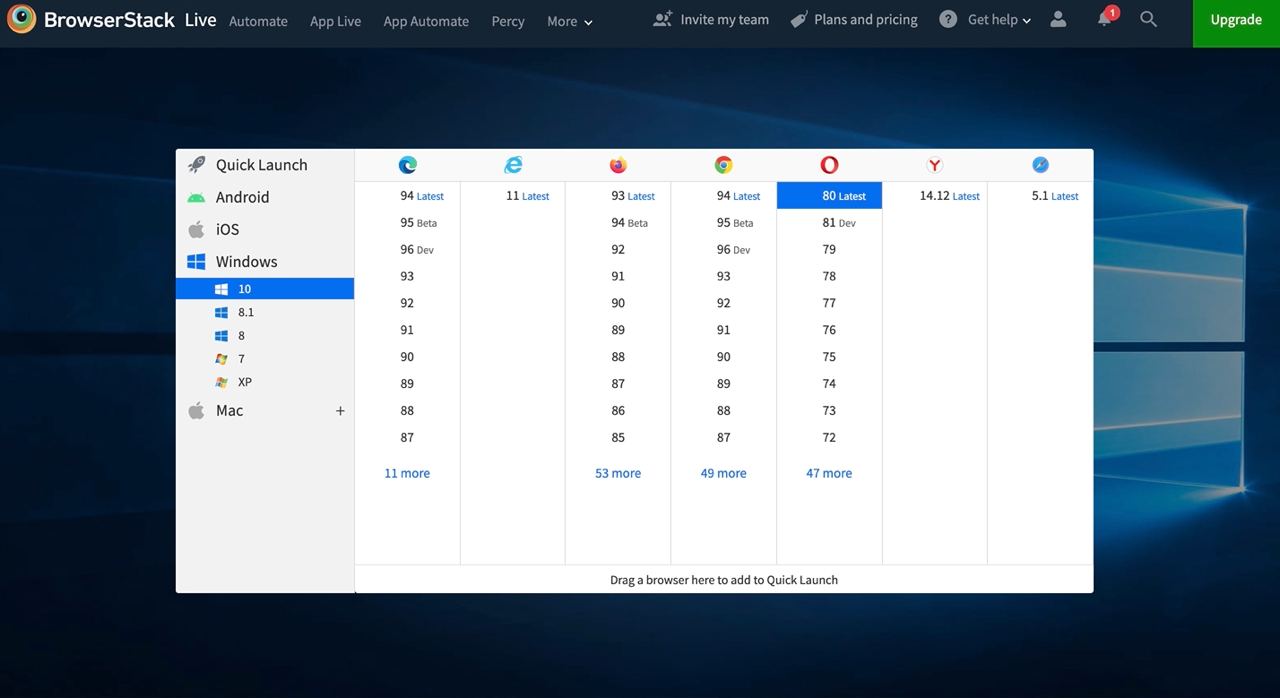Click the Invite my team people icon
Image resolution: width=1280 pixels, height=698 pixels.
tap(662, 19)
